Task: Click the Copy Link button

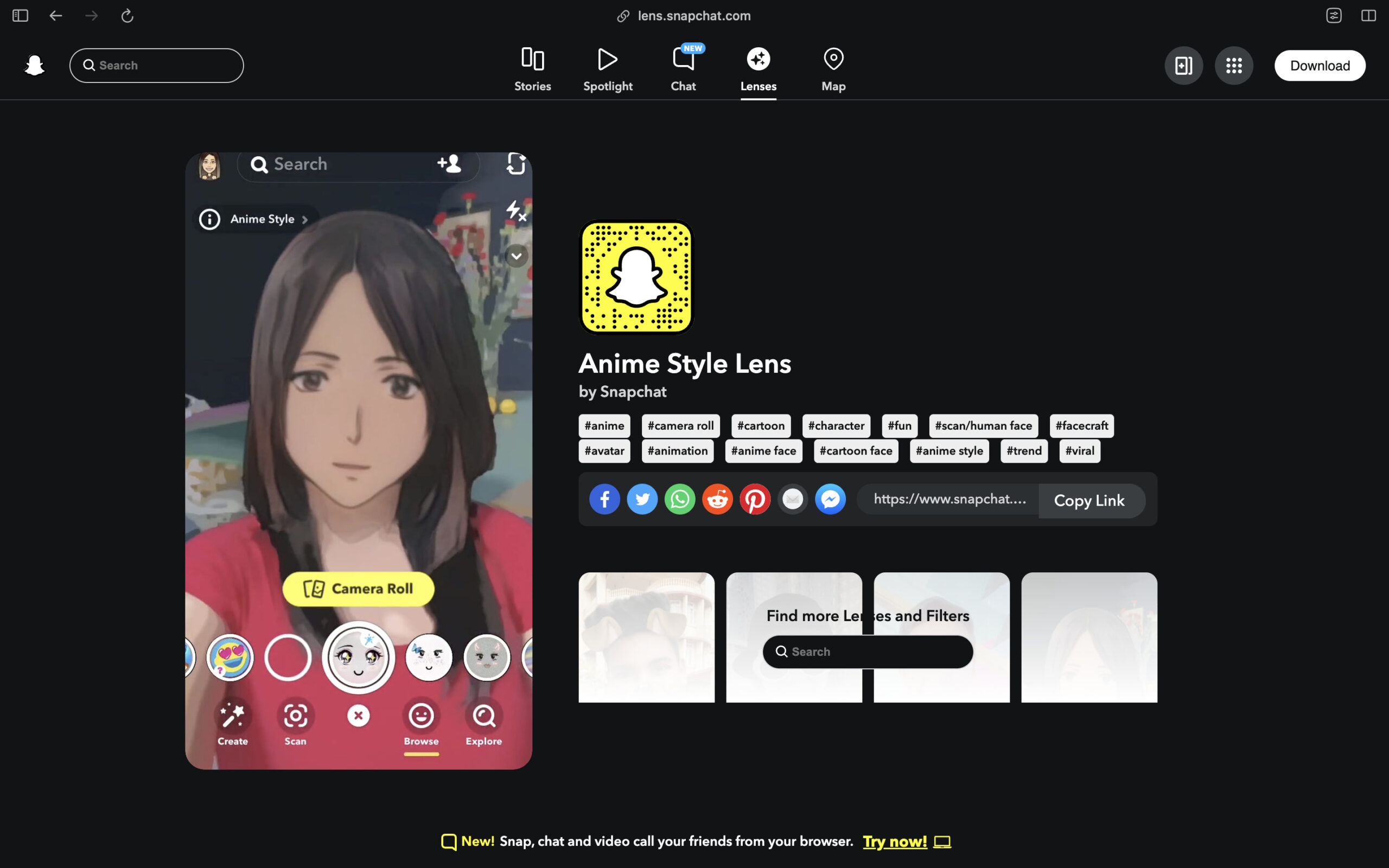Action: [1089, 500]
